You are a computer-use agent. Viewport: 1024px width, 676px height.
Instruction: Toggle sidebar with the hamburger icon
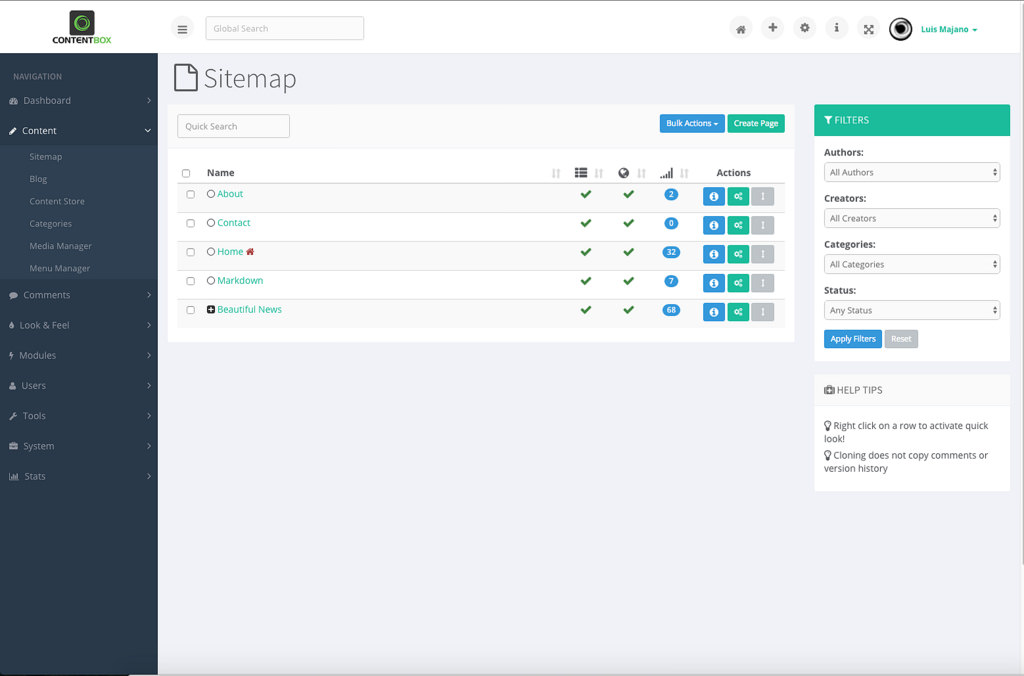182,29
